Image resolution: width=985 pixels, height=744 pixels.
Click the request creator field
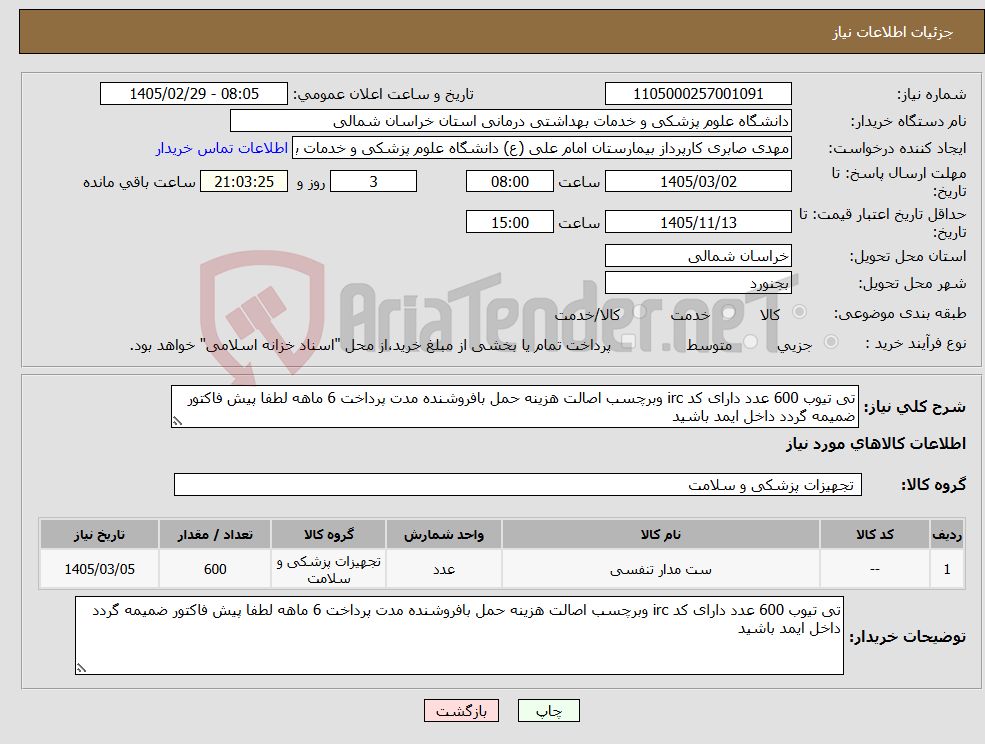pos(542,148)
